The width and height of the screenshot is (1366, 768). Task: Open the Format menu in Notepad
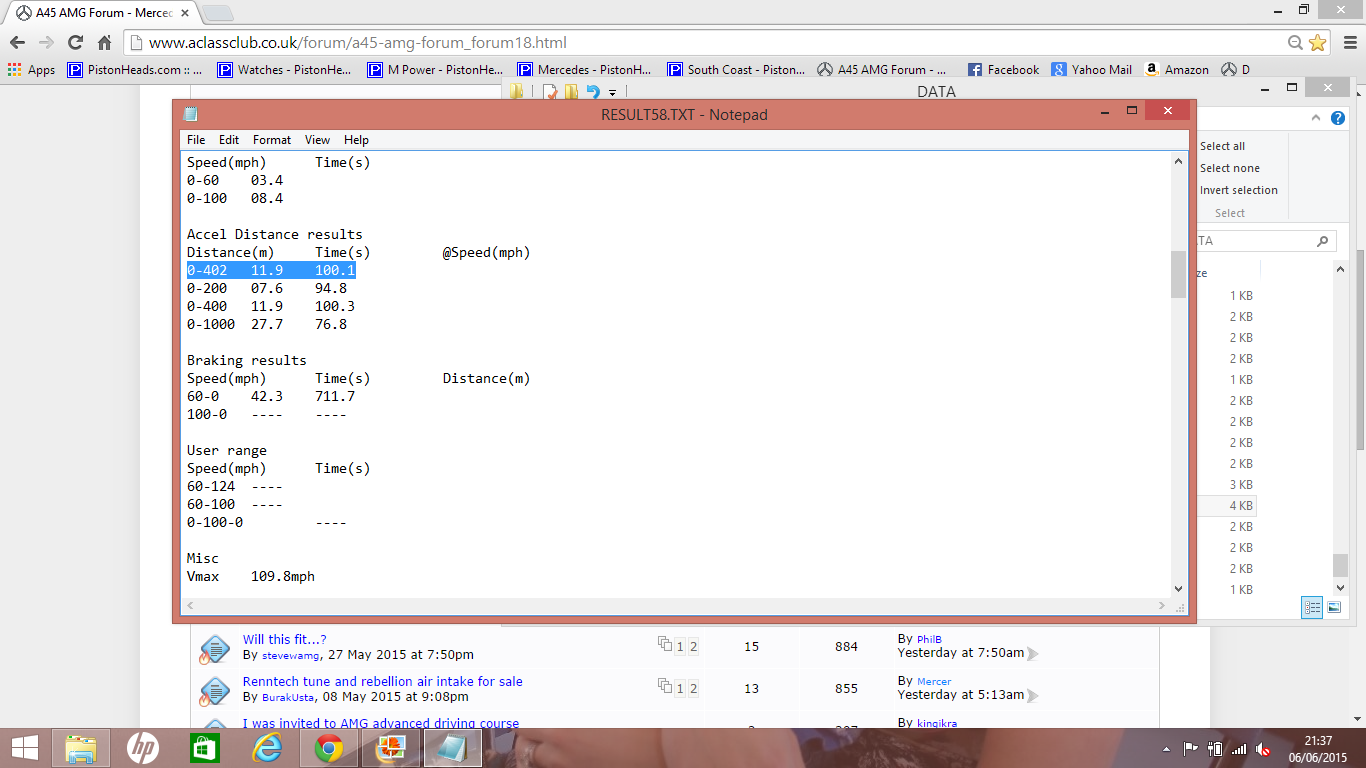(272, 140)
